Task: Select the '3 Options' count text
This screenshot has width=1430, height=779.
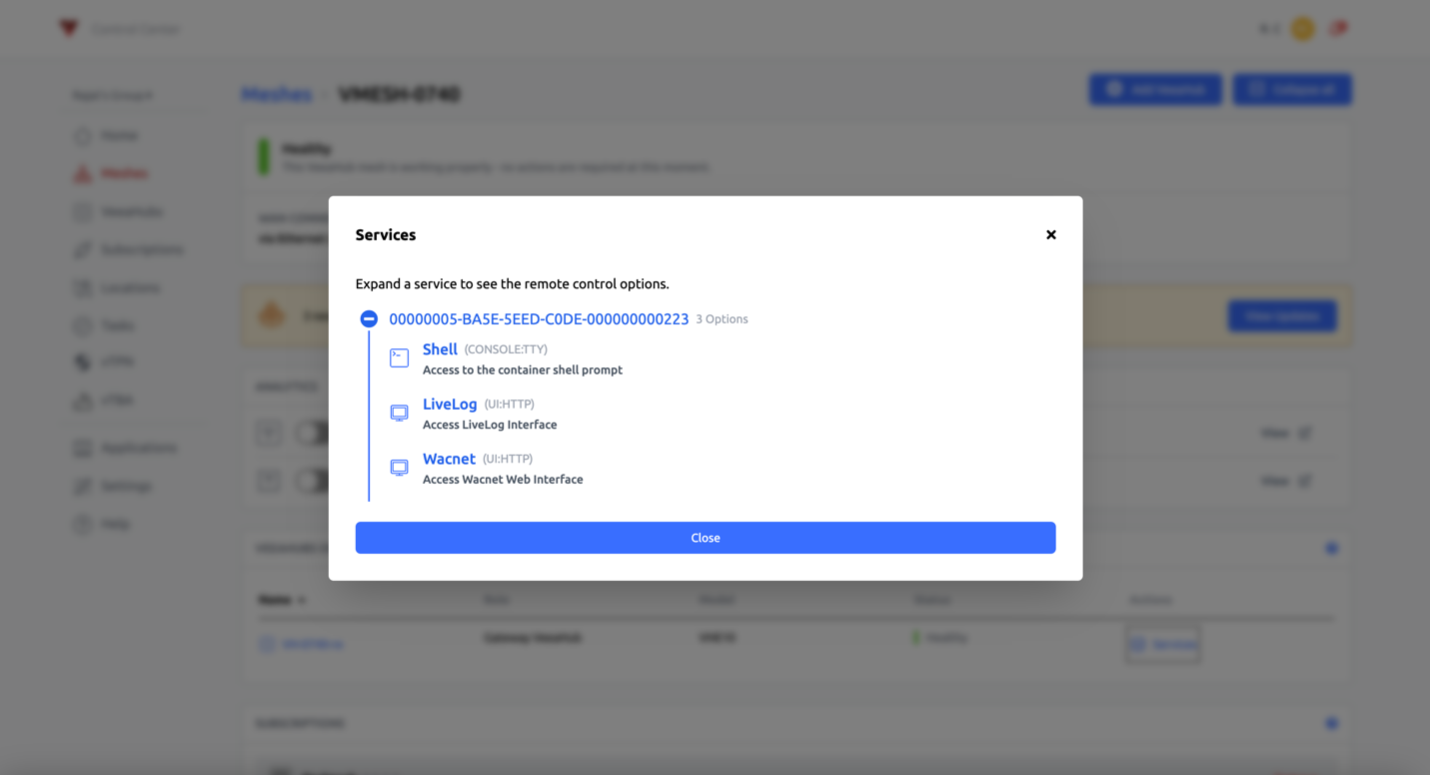Action: pos(722,320)
